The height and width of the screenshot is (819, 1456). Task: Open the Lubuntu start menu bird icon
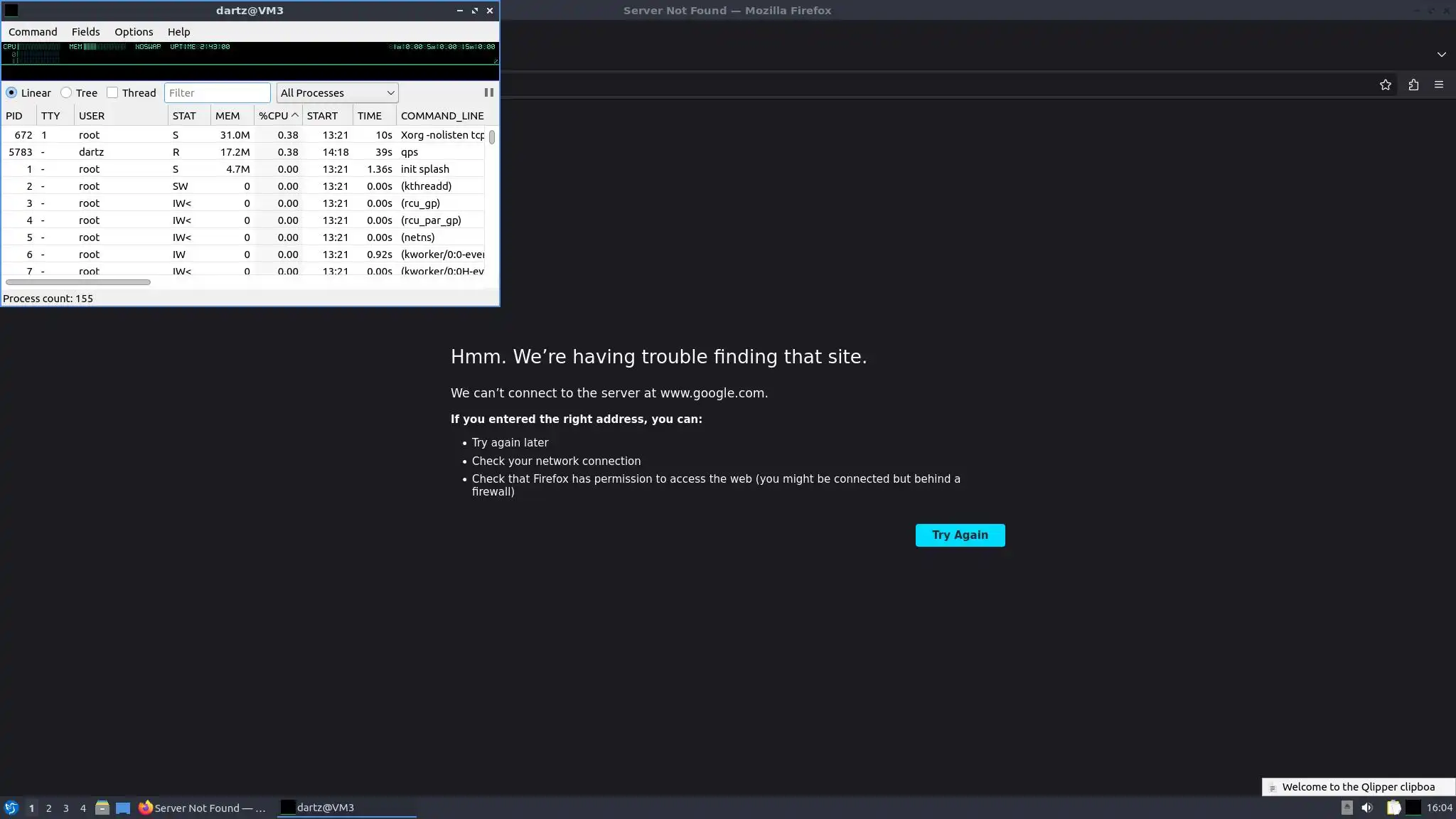[x=11, y=808]
